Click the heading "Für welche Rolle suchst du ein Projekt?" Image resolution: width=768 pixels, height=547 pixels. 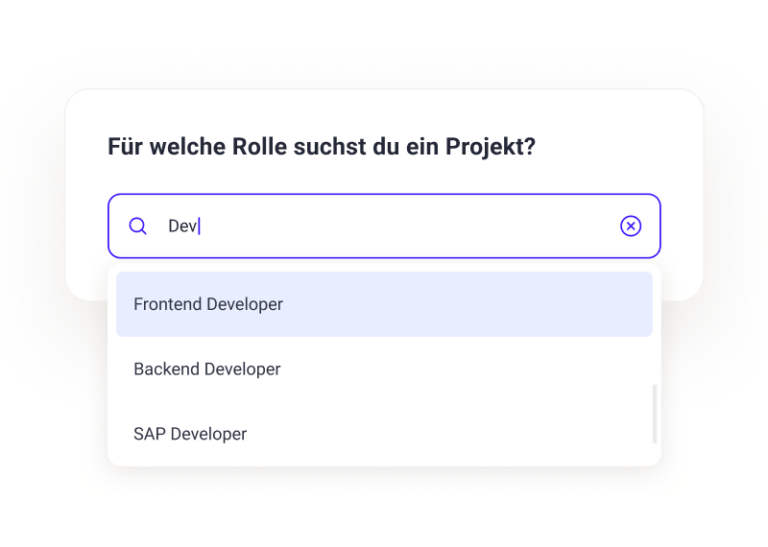(x=321, y=147)
